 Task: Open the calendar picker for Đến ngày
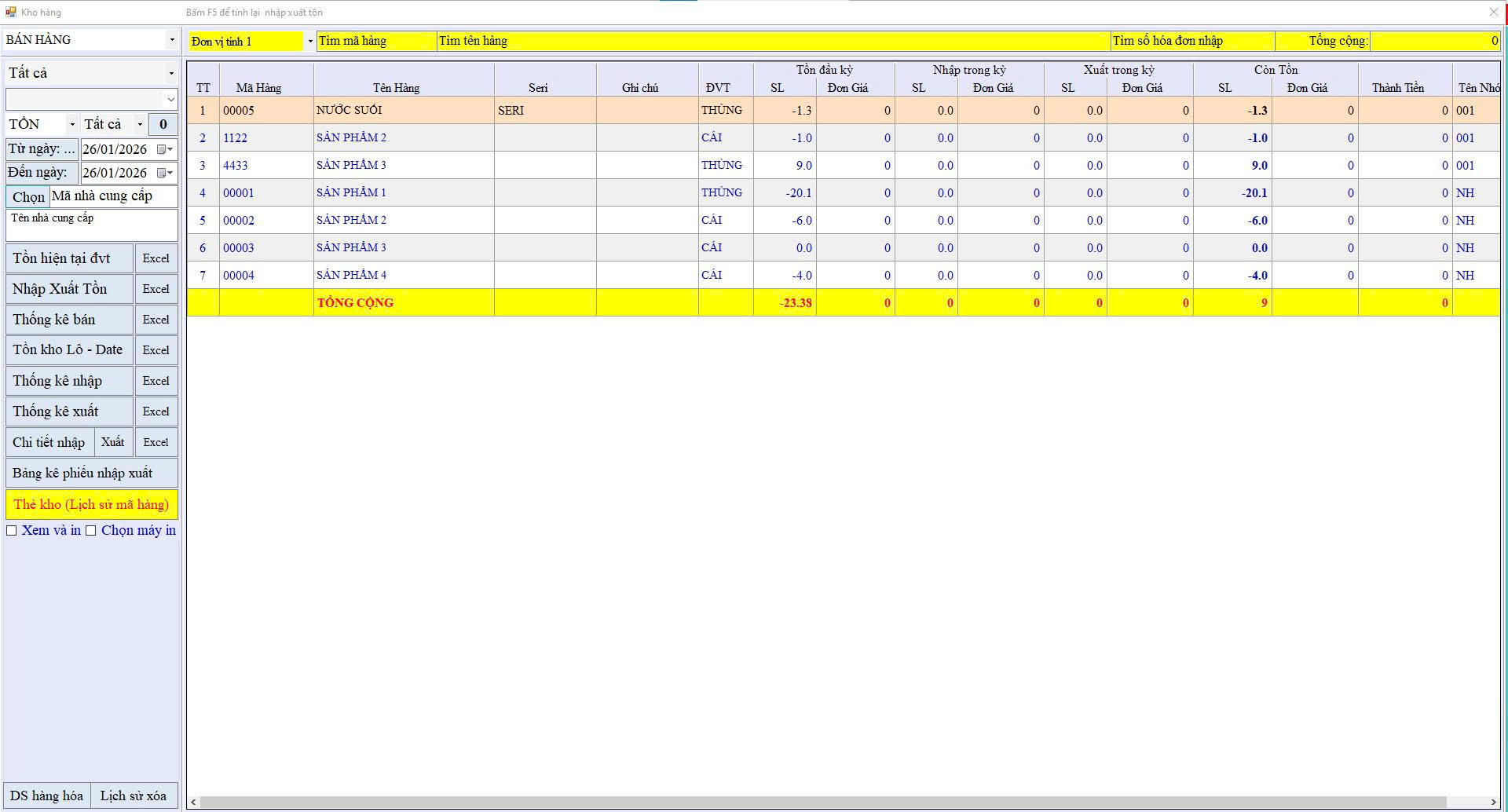point(164,173)
